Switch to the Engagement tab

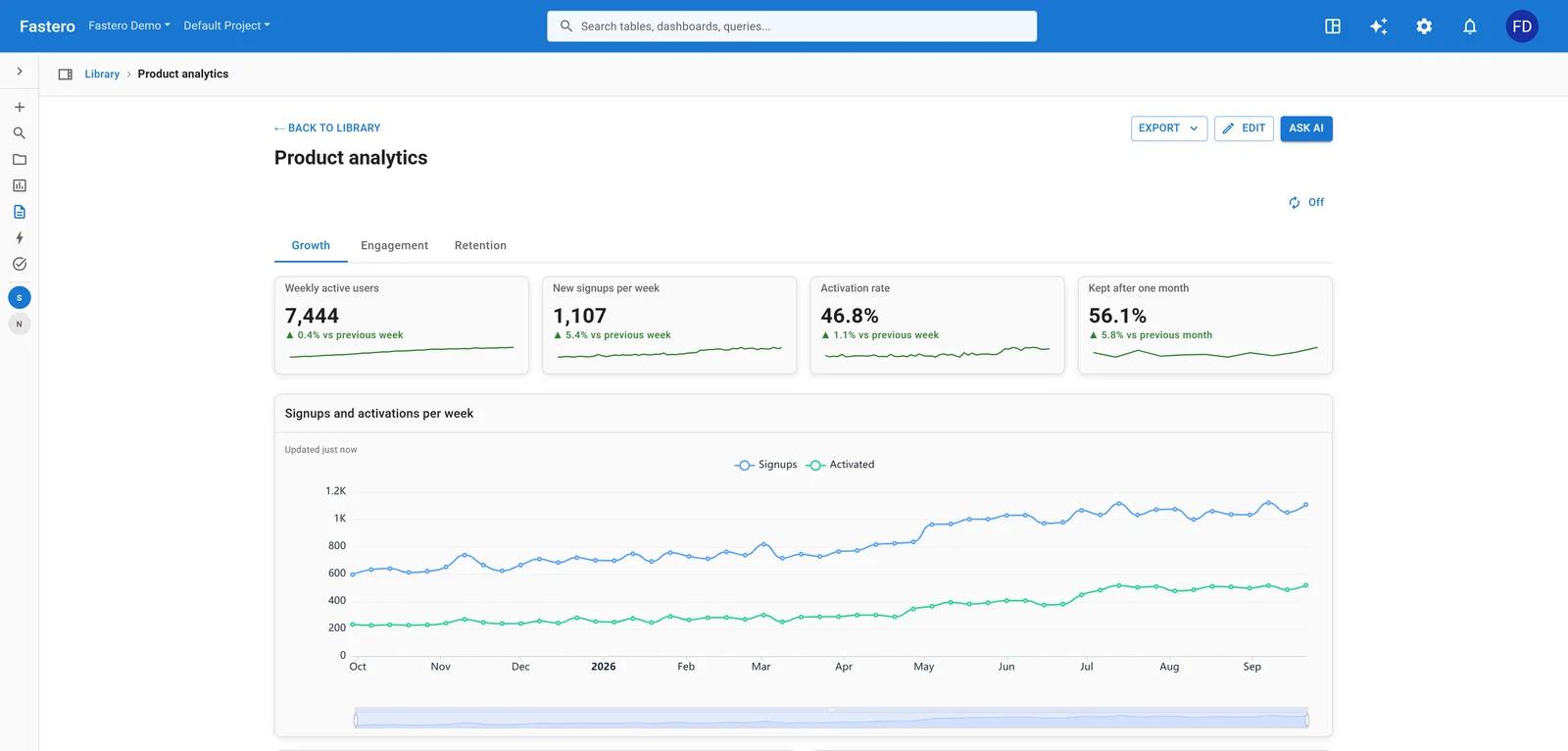(x=394, y=245)
